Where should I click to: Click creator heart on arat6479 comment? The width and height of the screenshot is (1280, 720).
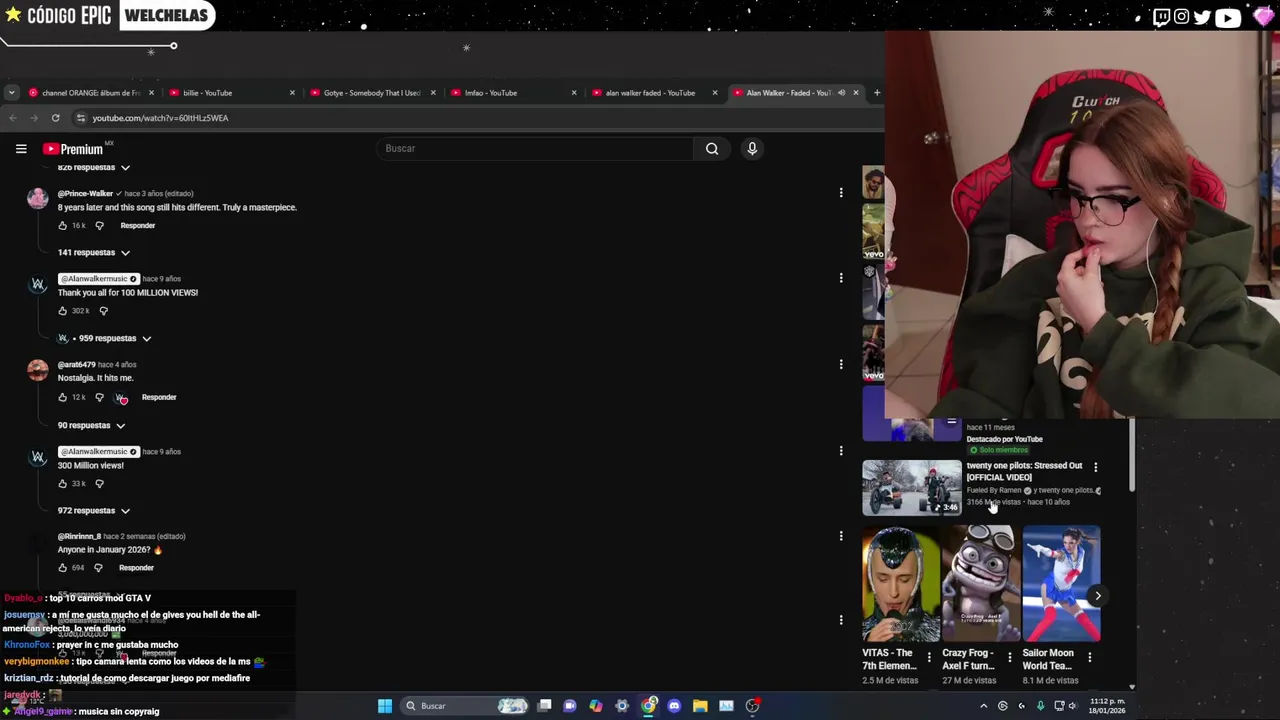point(121,398)
